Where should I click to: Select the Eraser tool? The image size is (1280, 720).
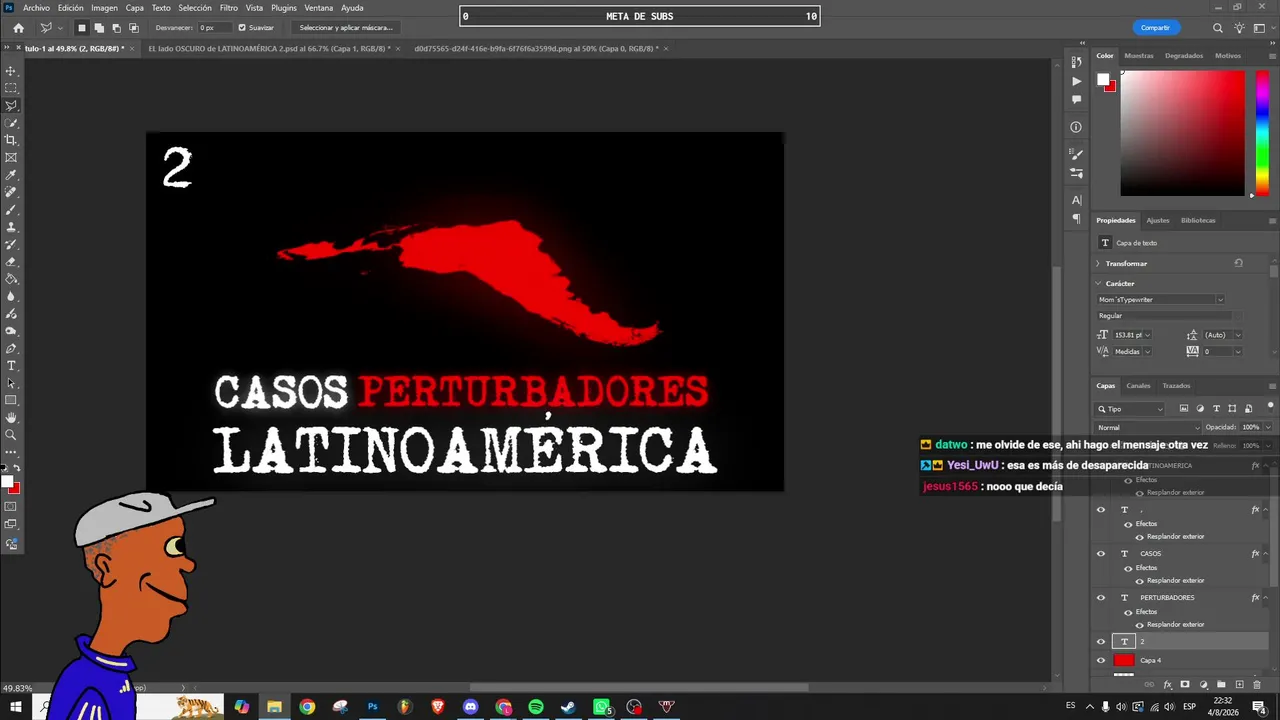11,262
